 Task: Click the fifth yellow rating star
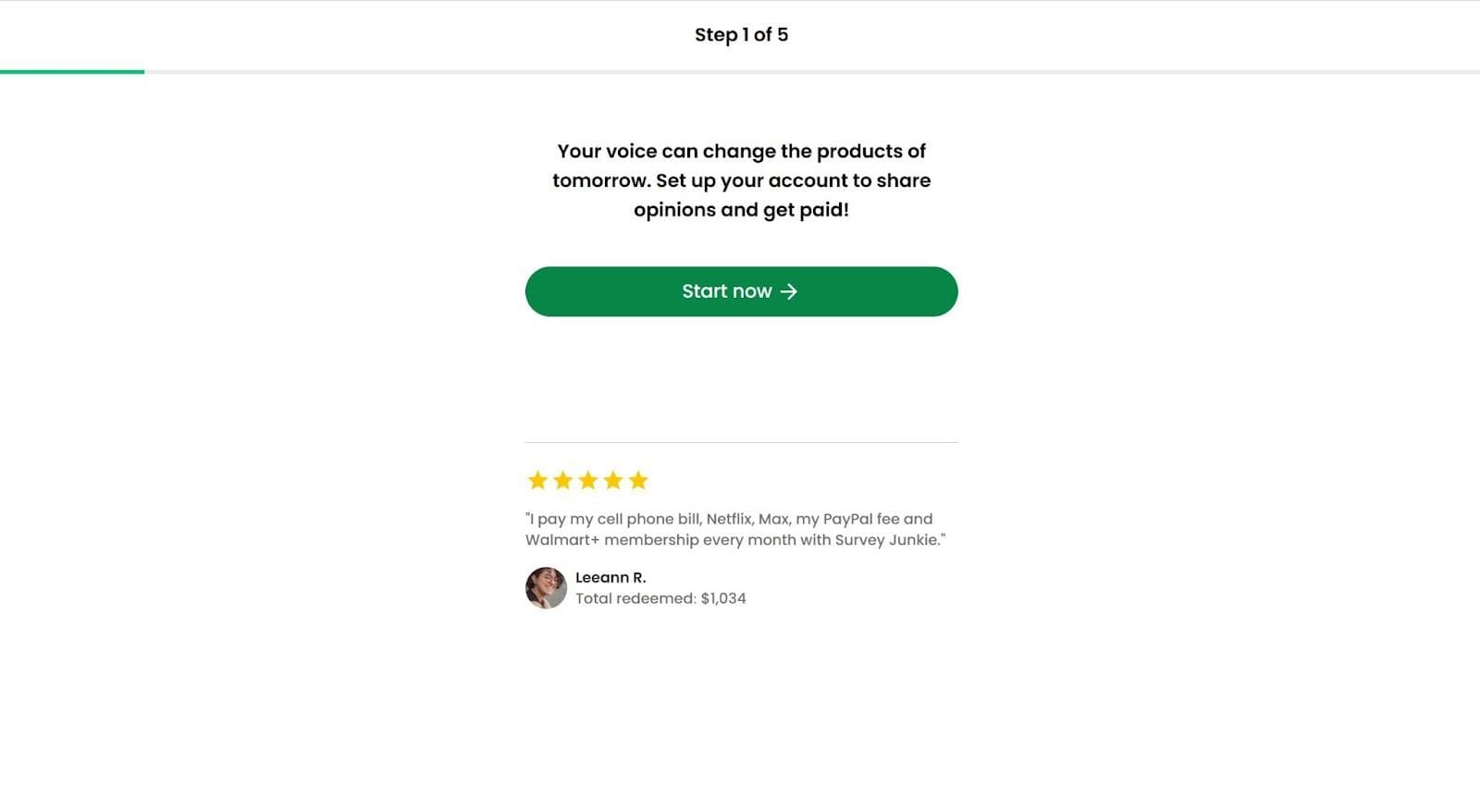coord(638,480)
